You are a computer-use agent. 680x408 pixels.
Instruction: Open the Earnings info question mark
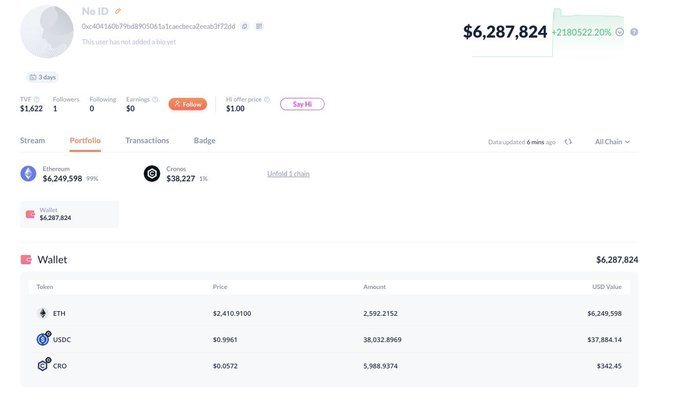(155, 99)
